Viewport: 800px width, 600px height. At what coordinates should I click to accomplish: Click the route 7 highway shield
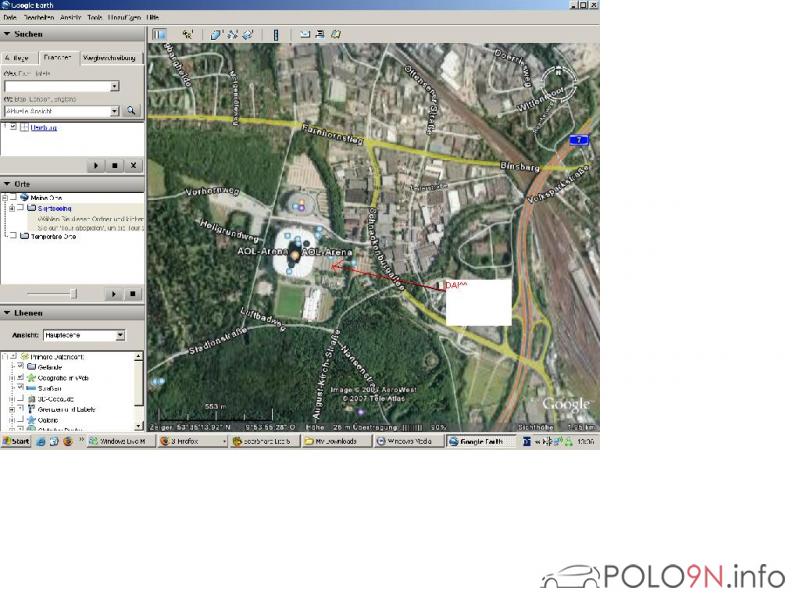(x=579, y=140)
